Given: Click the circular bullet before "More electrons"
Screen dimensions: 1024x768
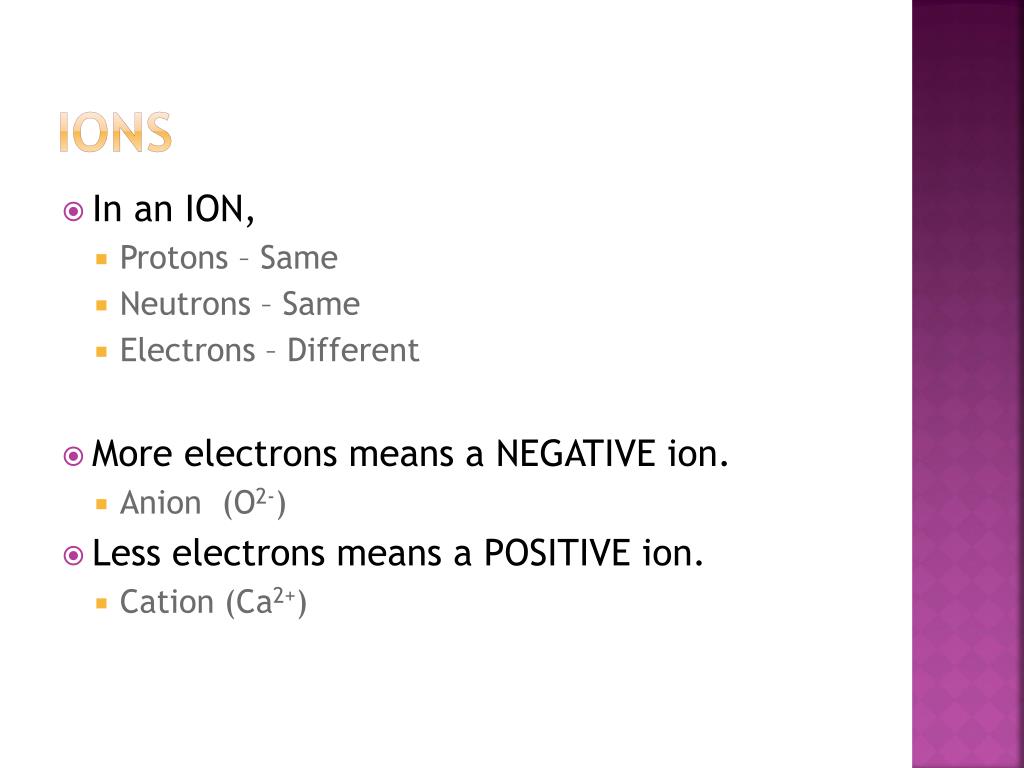Looking at the screenshot, I should (x=73, y=457).
